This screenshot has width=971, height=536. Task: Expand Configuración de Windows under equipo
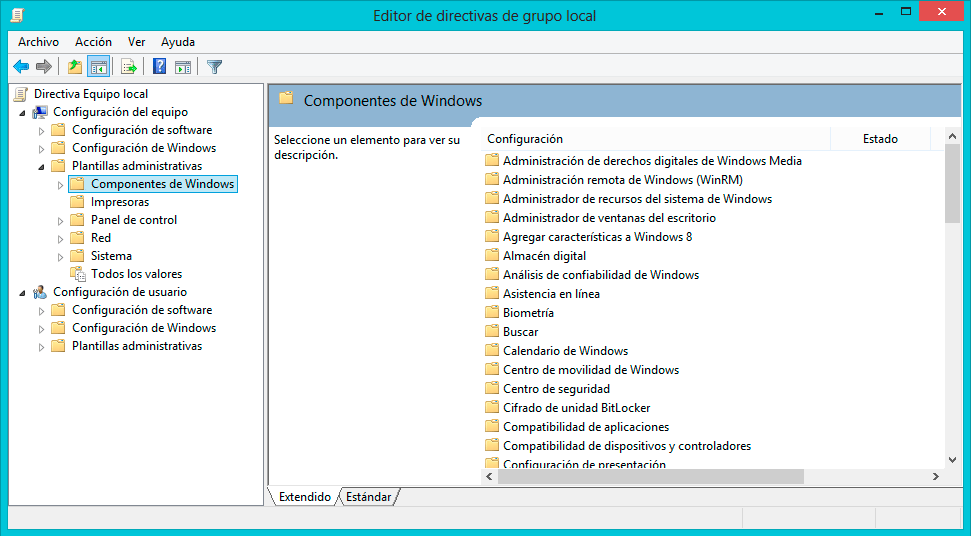tap(41, 149)
